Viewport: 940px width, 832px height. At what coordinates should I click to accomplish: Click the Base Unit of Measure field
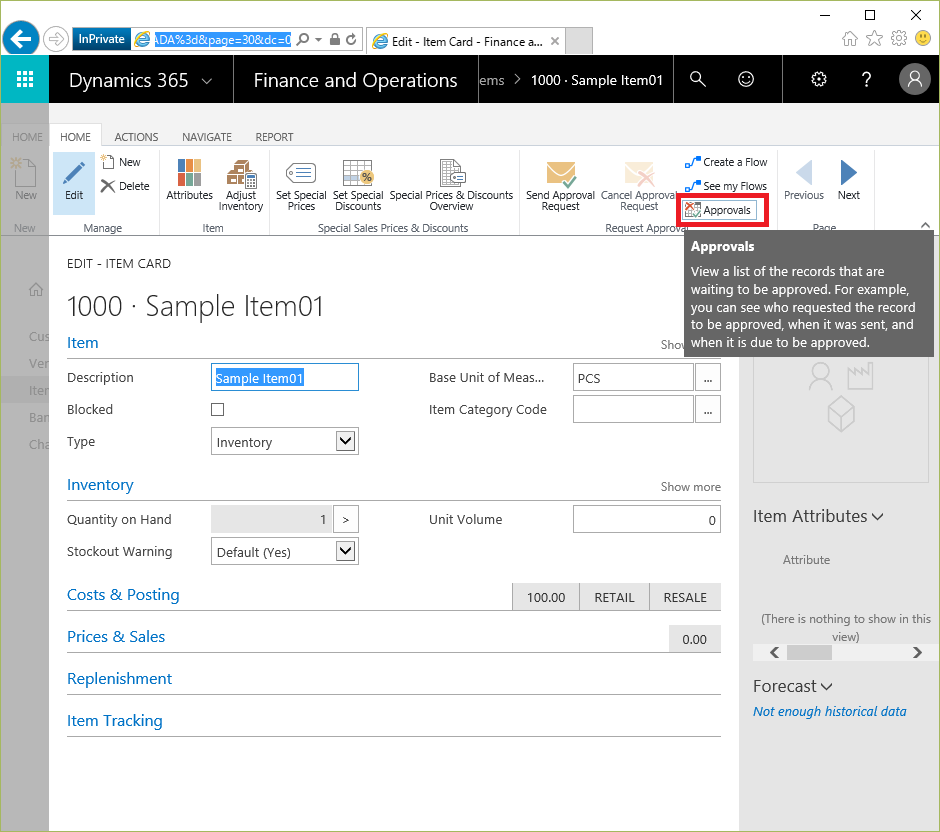[x=633, y=378]
